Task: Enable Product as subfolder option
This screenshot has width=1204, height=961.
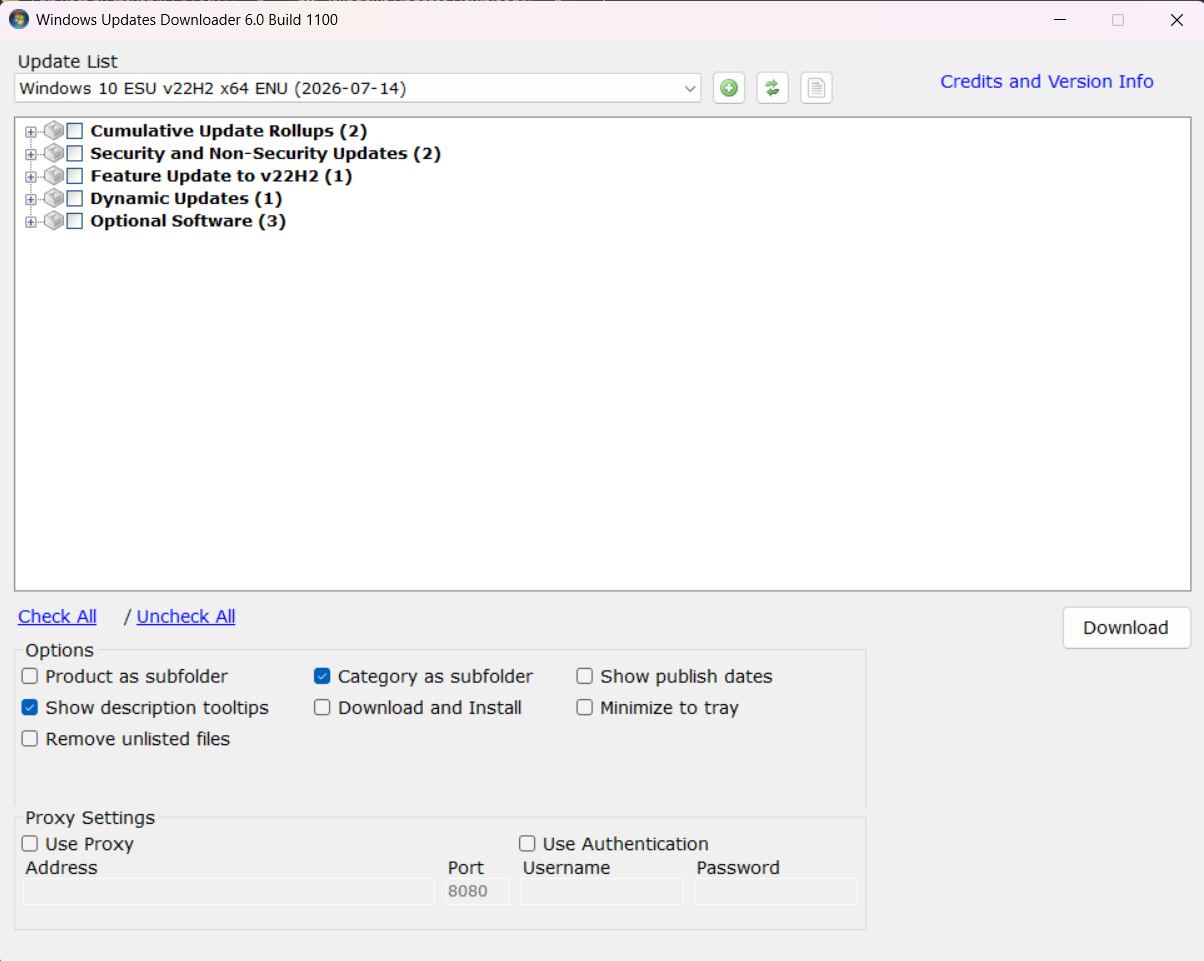Action: (30, 676)
